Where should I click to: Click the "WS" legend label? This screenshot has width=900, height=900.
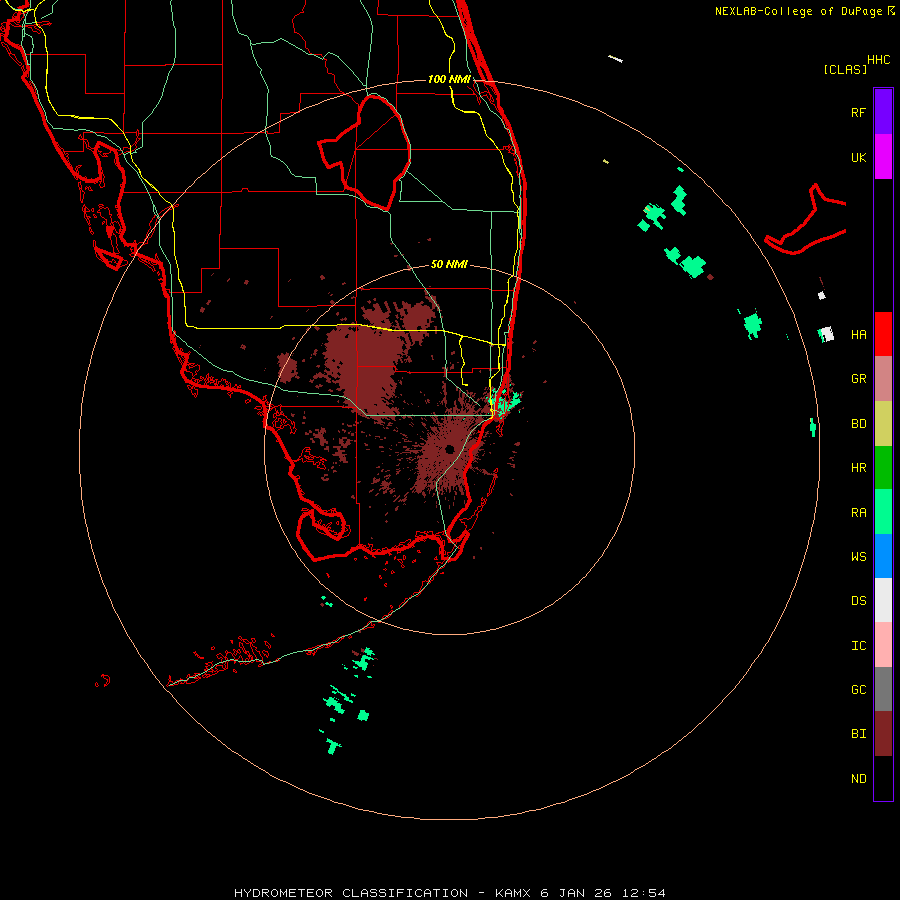[858, 557]
